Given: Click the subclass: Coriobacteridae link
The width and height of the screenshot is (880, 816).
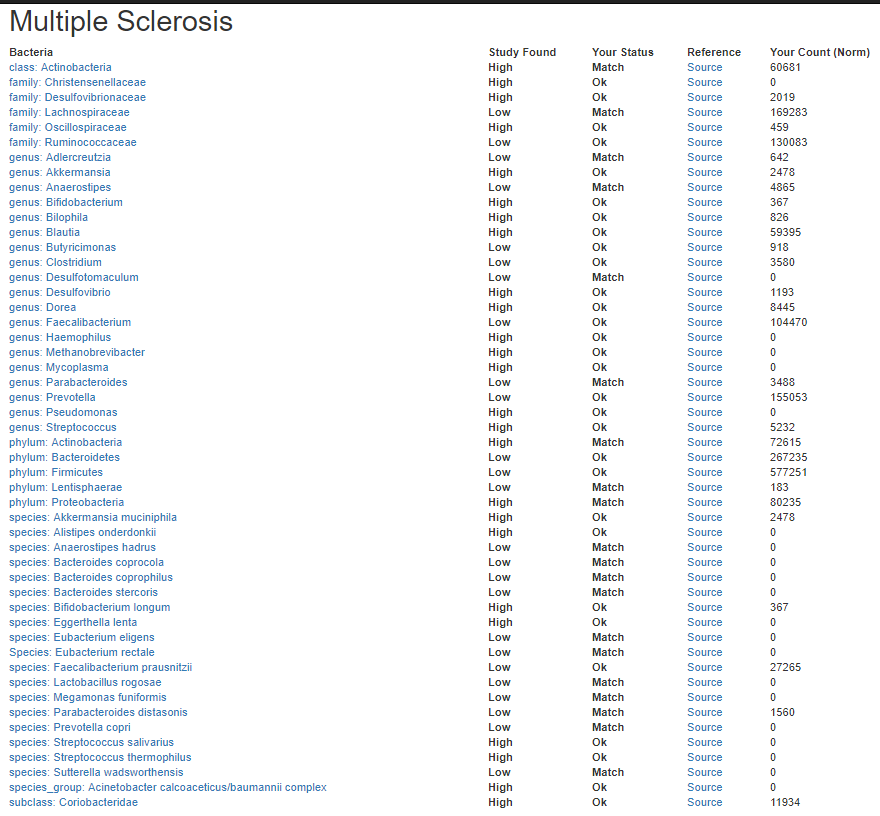Looking at the screenshot, I should [x=74, y=802].
